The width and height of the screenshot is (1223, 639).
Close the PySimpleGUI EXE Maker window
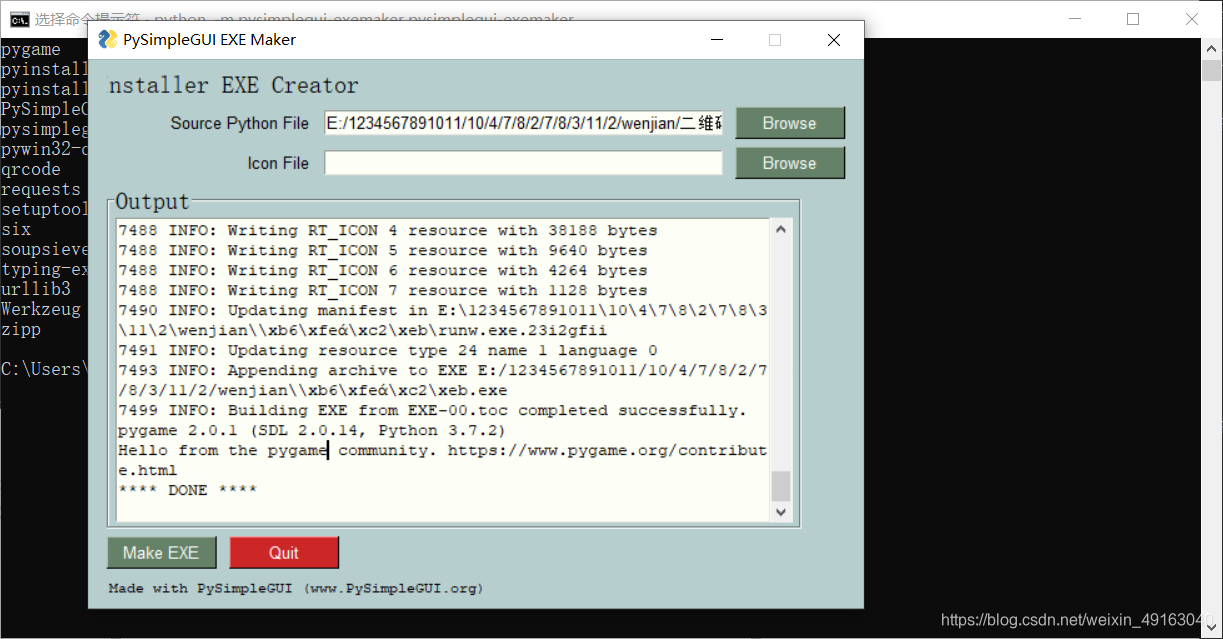coord(833,40)
